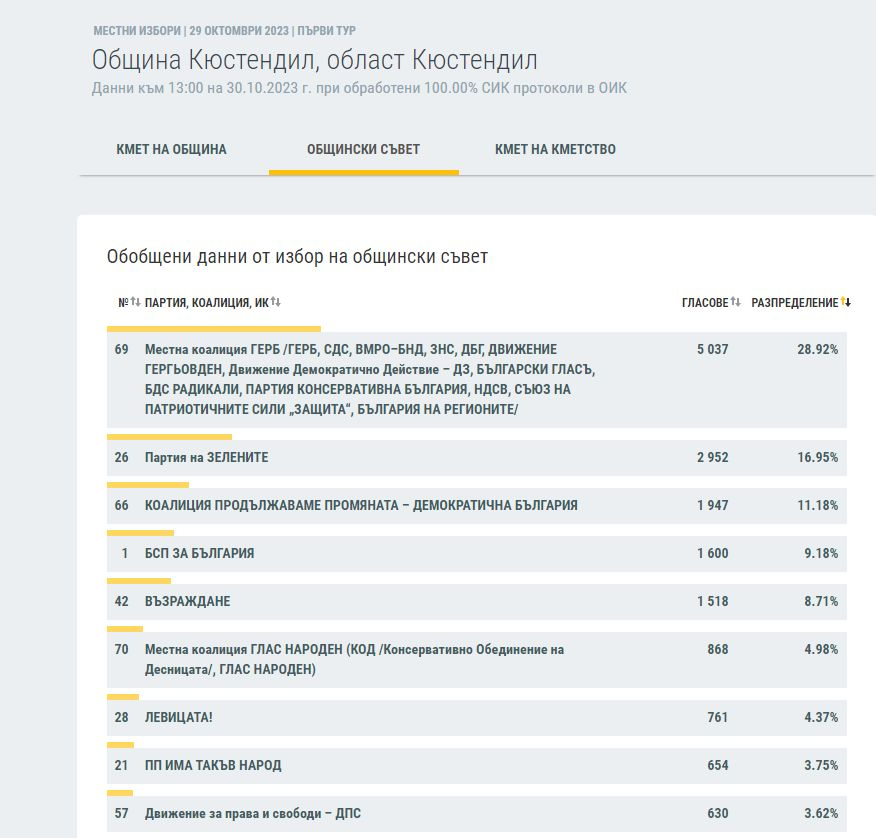Click percentage 4.98%
The image size is (876, 838).
click(821, 650)
